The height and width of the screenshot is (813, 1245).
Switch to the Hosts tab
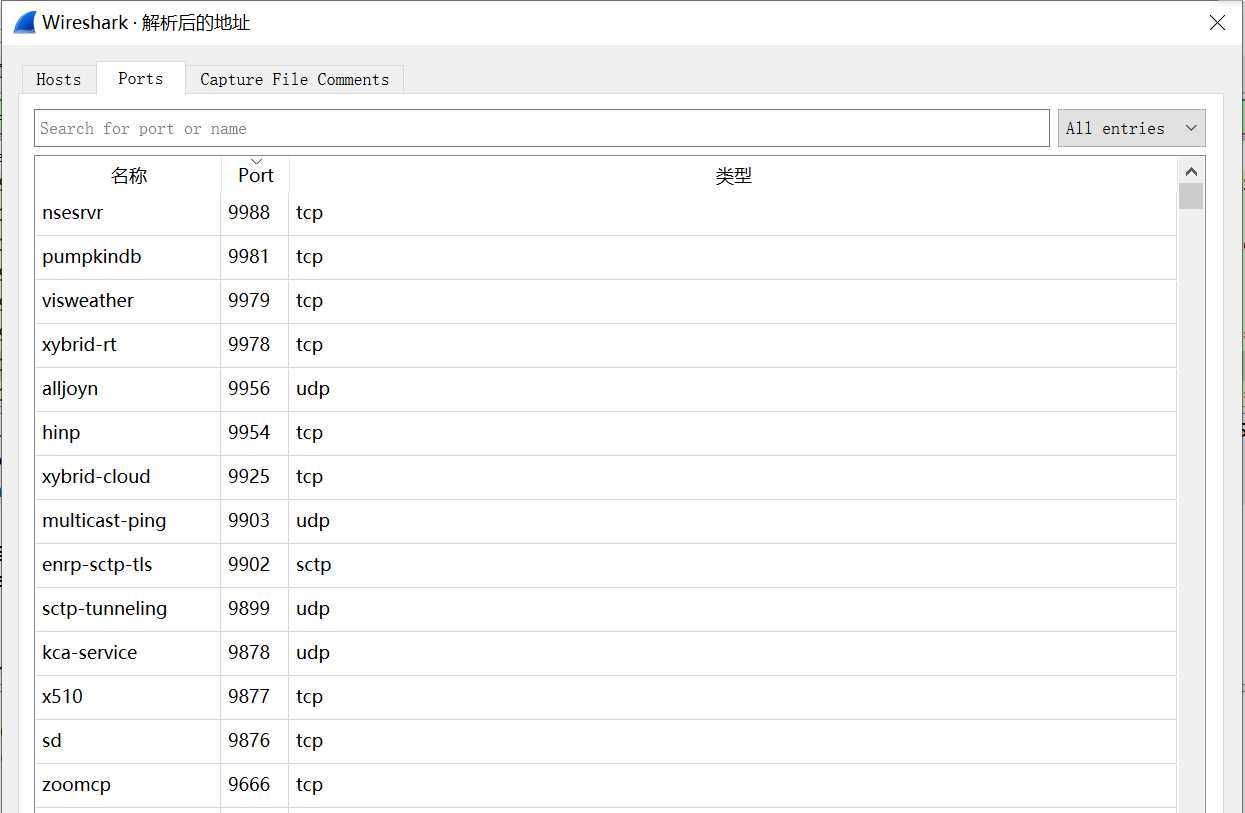pos(58,80)
